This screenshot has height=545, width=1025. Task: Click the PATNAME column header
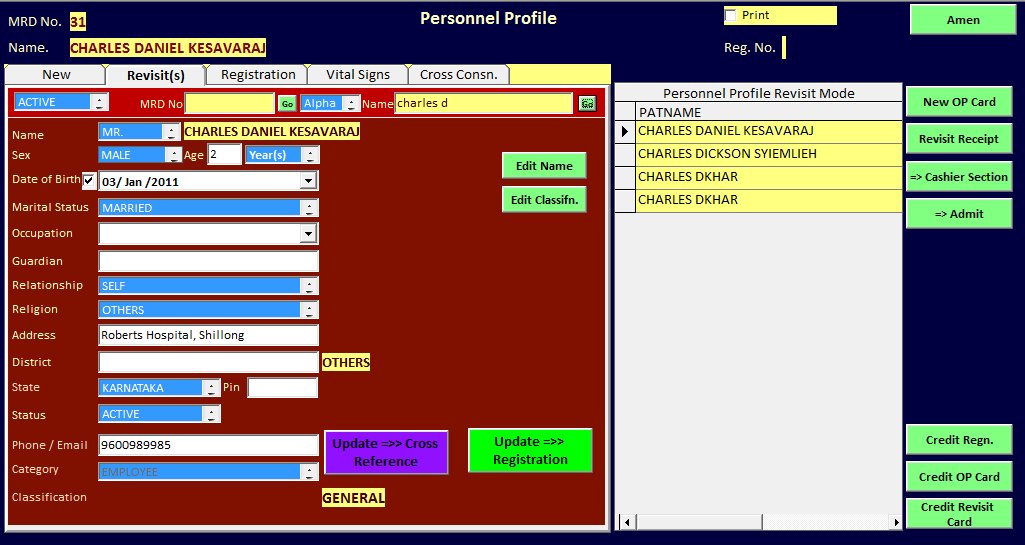click(769, 112)
